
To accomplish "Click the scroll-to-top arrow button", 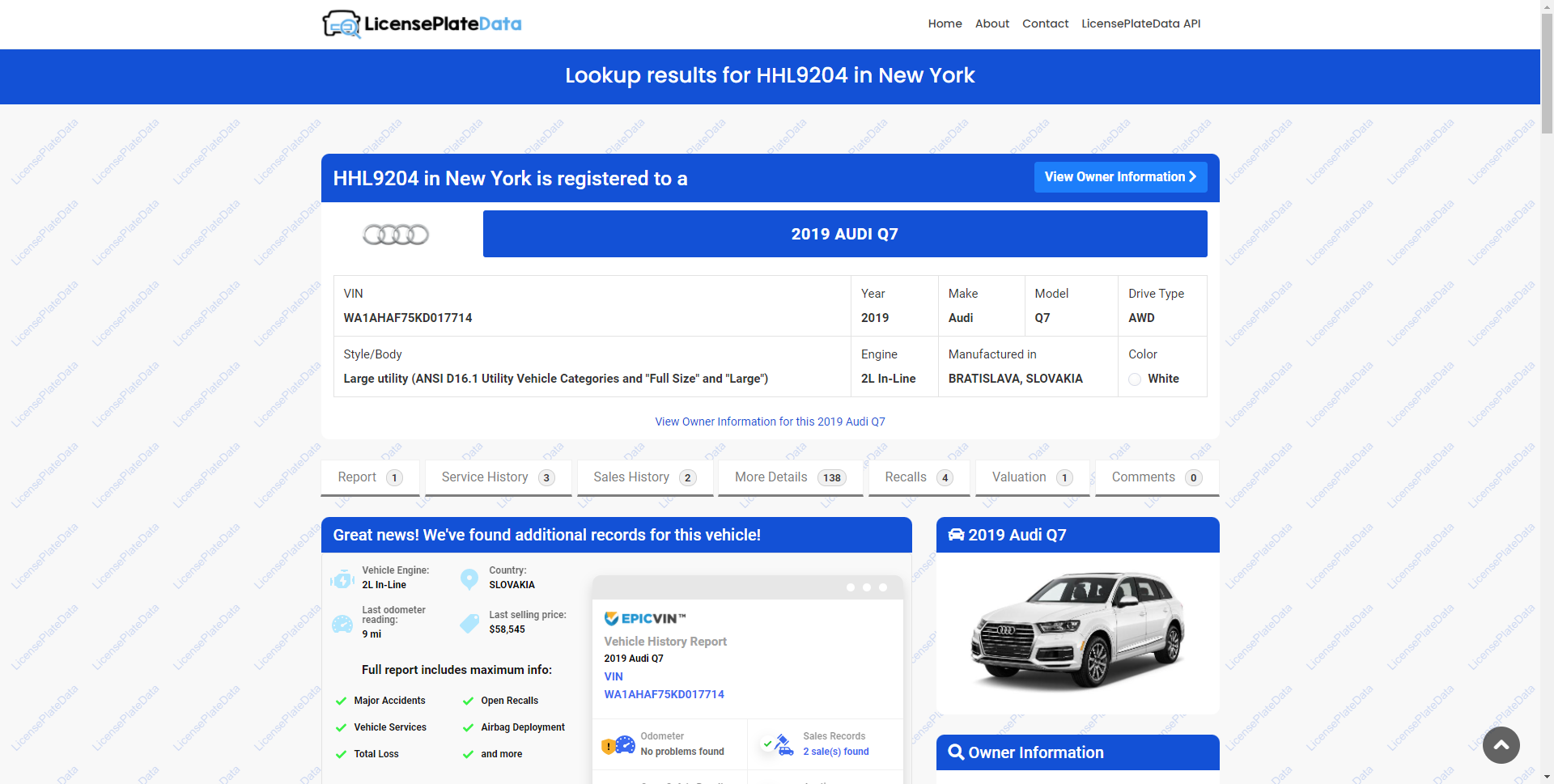I will (x=1501, y=744).
